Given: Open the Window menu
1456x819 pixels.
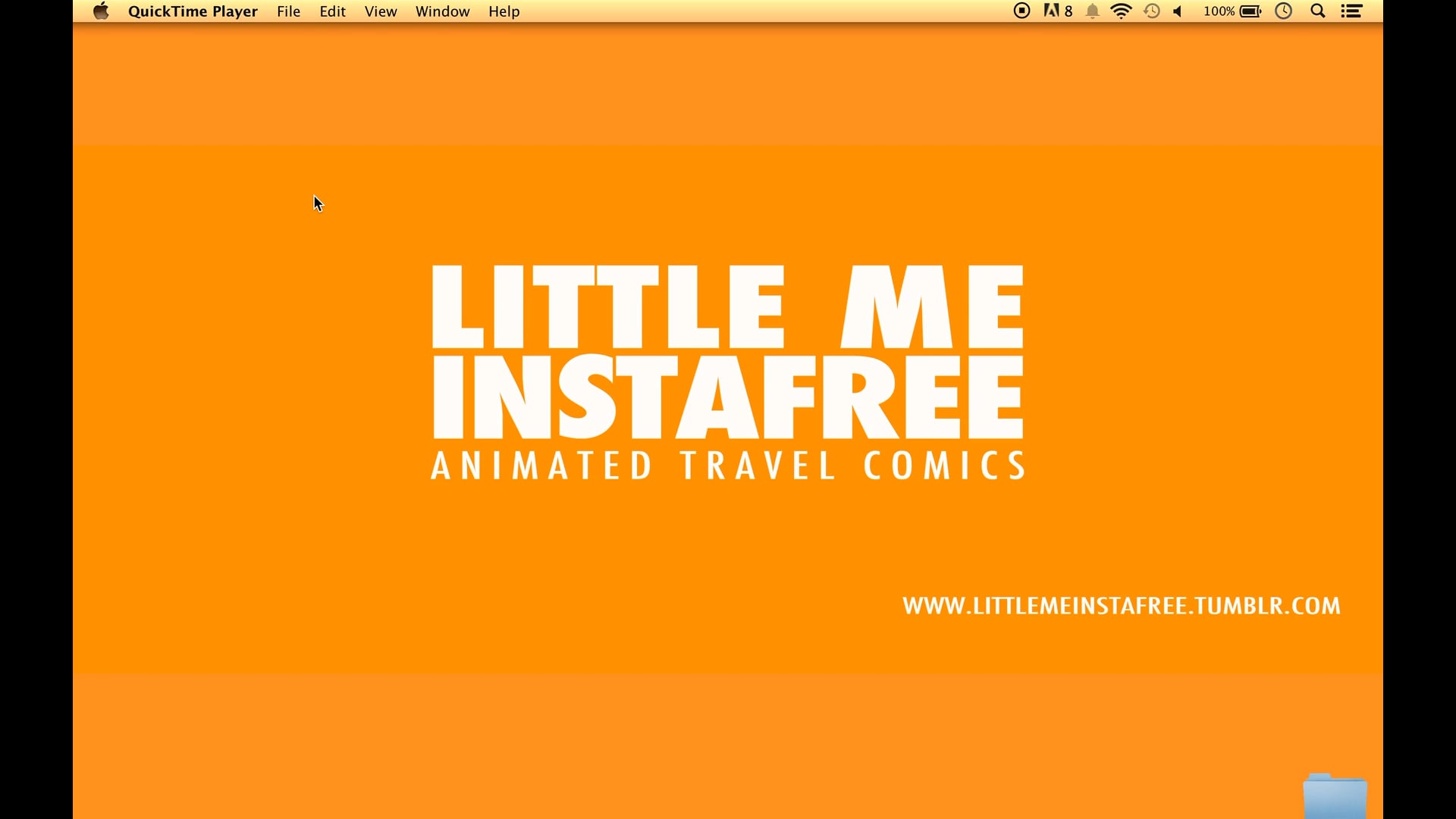Looking at the screenshot, I should [442, 11].
